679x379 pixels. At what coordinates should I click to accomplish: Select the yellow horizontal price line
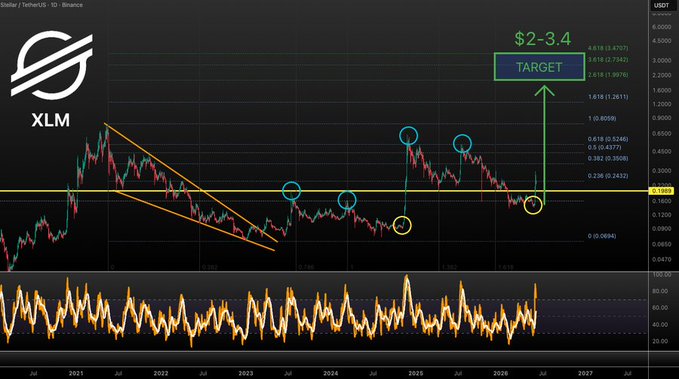[324, 191]
